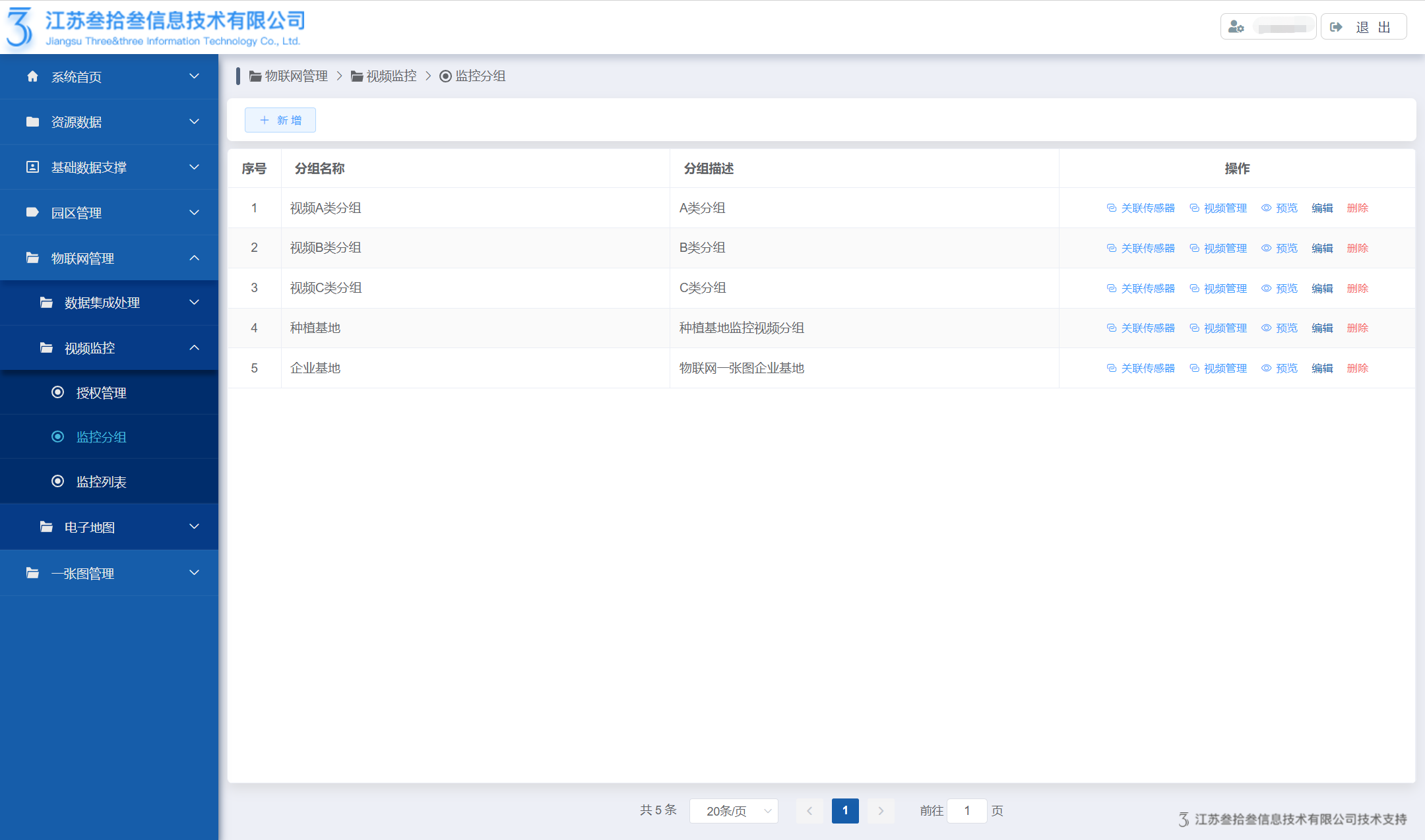Screen dimensions: 1425x840
Task: Select 监控列表 in the sidebar
Action: (x=101, y=482)
